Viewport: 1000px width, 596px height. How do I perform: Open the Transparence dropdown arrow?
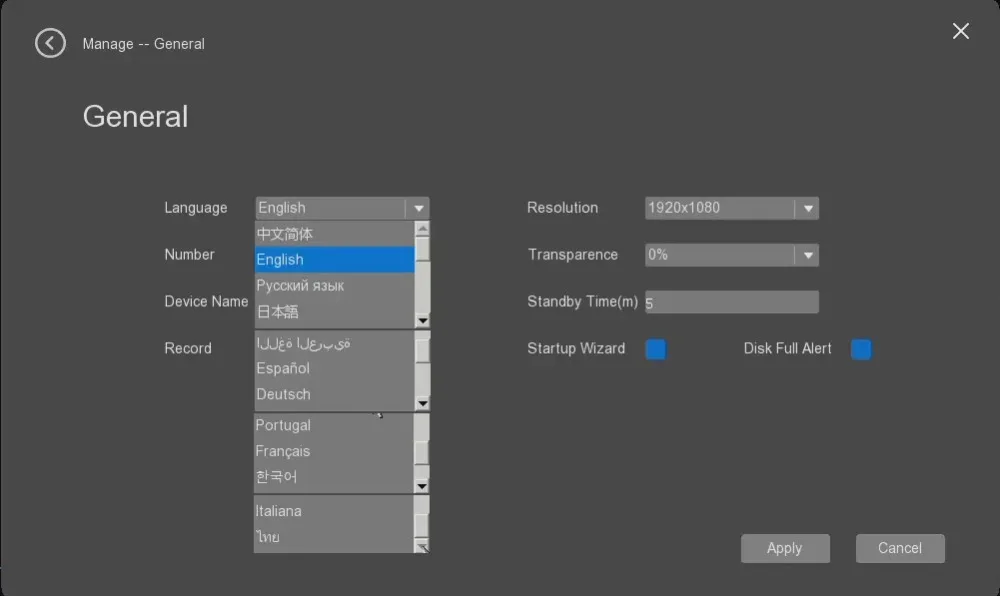coord(808,255)
